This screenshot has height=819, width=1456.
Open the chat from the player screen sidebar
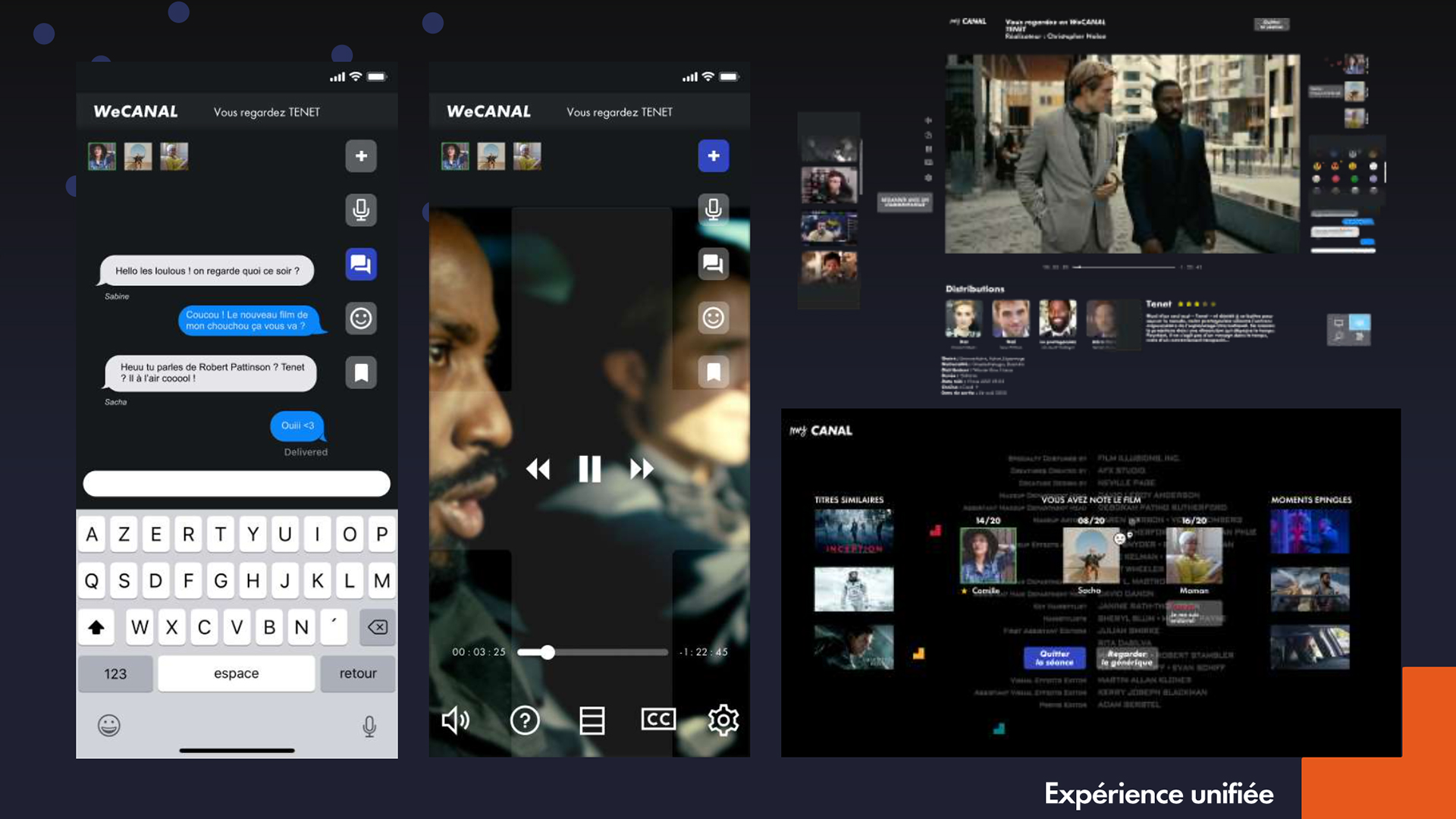[x=714, y=264]
